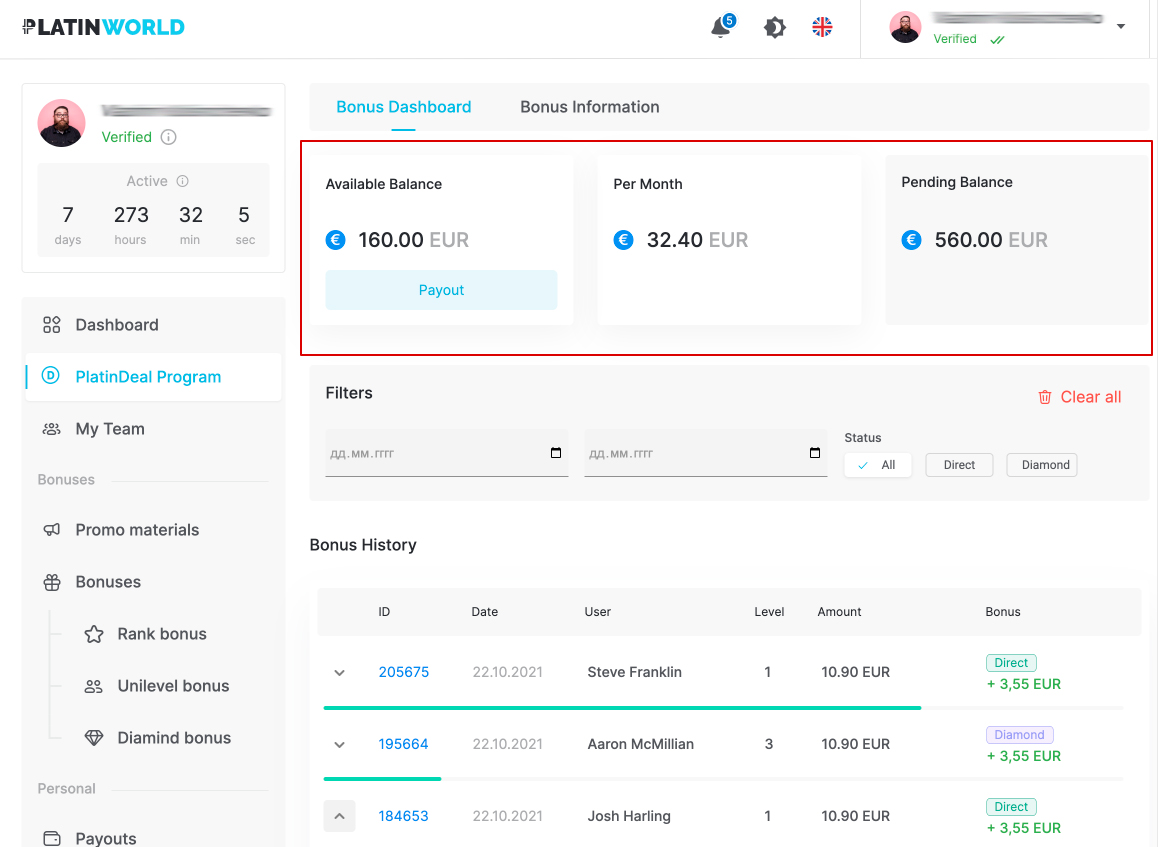Image resolution: width=1158 pixels, height=847 pixels.
Task: Enable the Diamond status filter
Action: point(1042,465)
